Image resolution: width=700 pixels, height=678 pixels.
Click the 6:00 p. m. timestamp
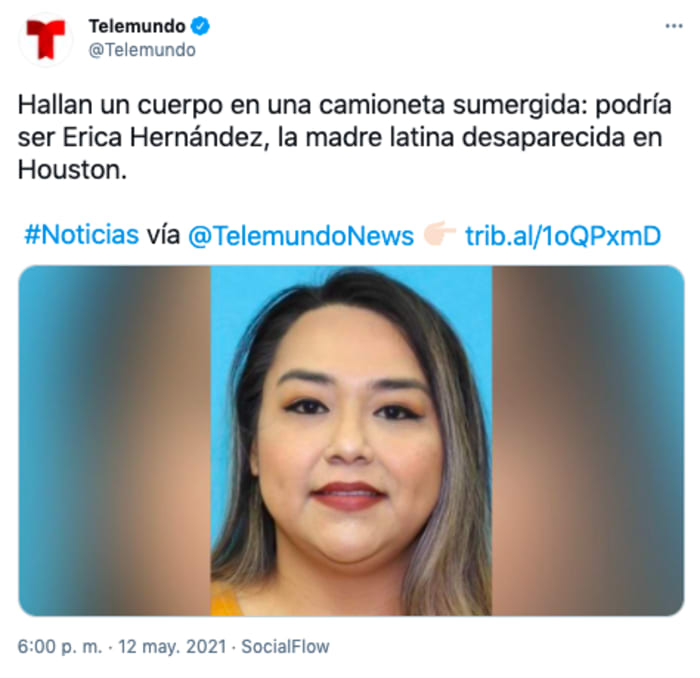60,646
